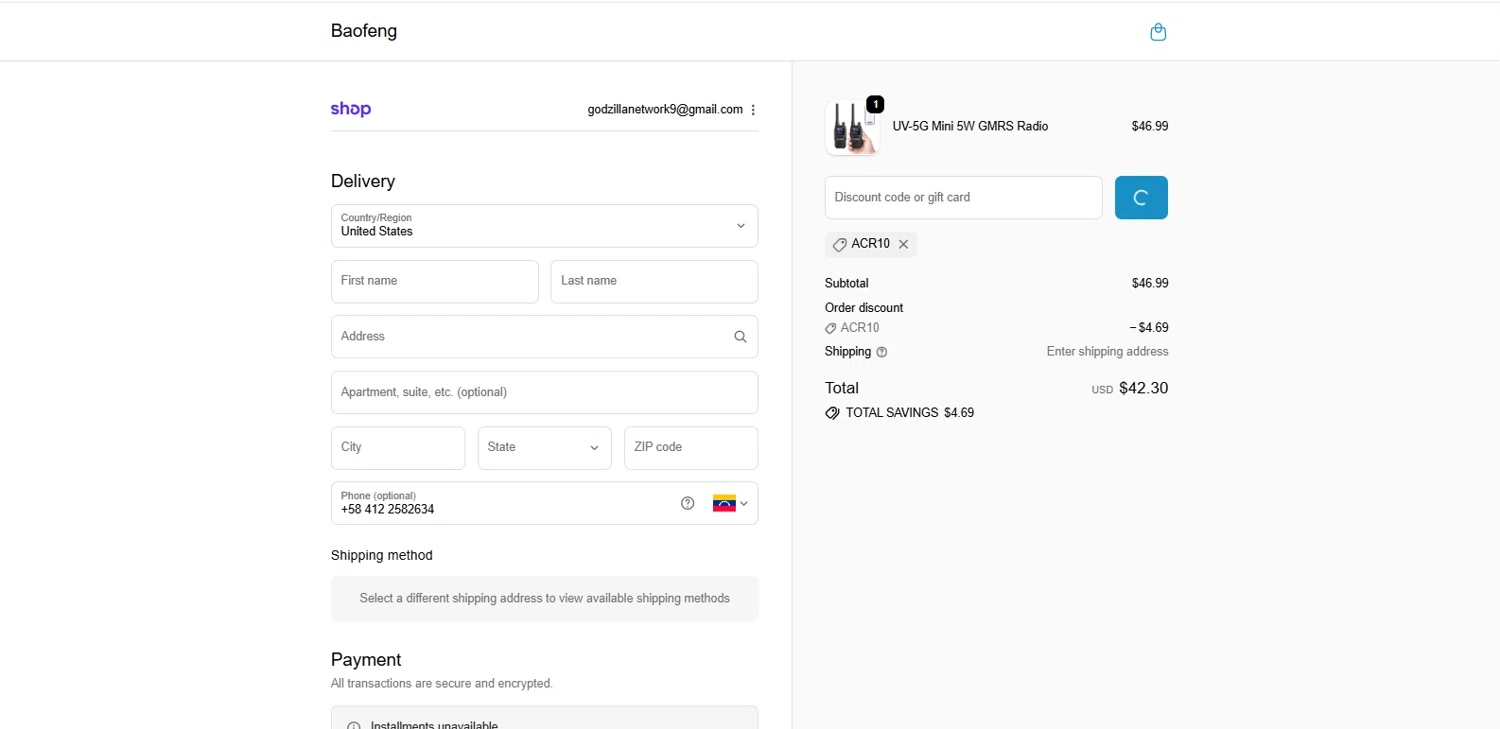This screenshot has height=729, width=1500.
Task: Click the City field
Action: click(398, 448)
